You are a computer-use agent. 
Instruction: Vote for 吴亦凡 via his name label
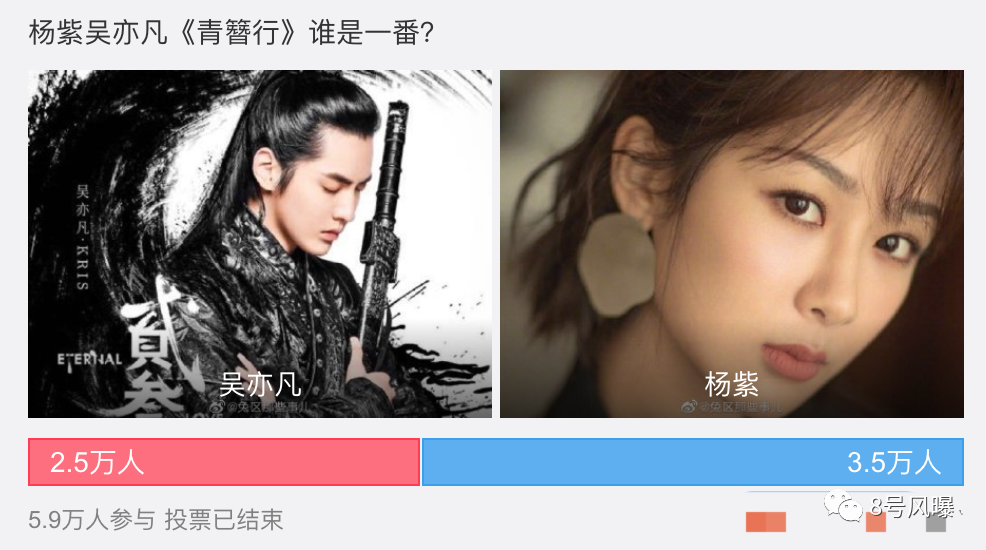[x=260, y=384]
